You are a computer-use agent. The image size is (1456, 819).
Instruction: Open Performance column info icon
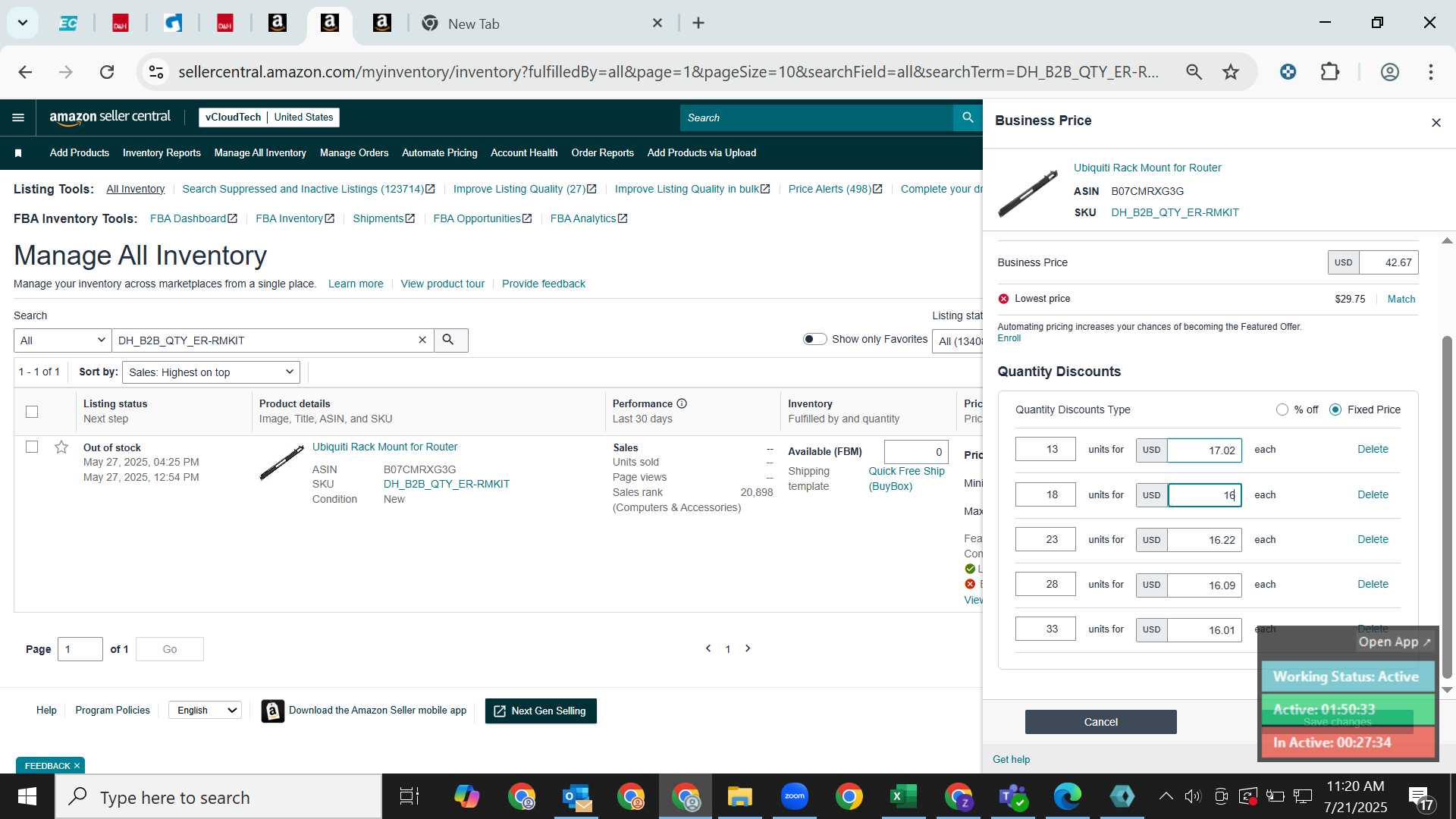point(682,403)
